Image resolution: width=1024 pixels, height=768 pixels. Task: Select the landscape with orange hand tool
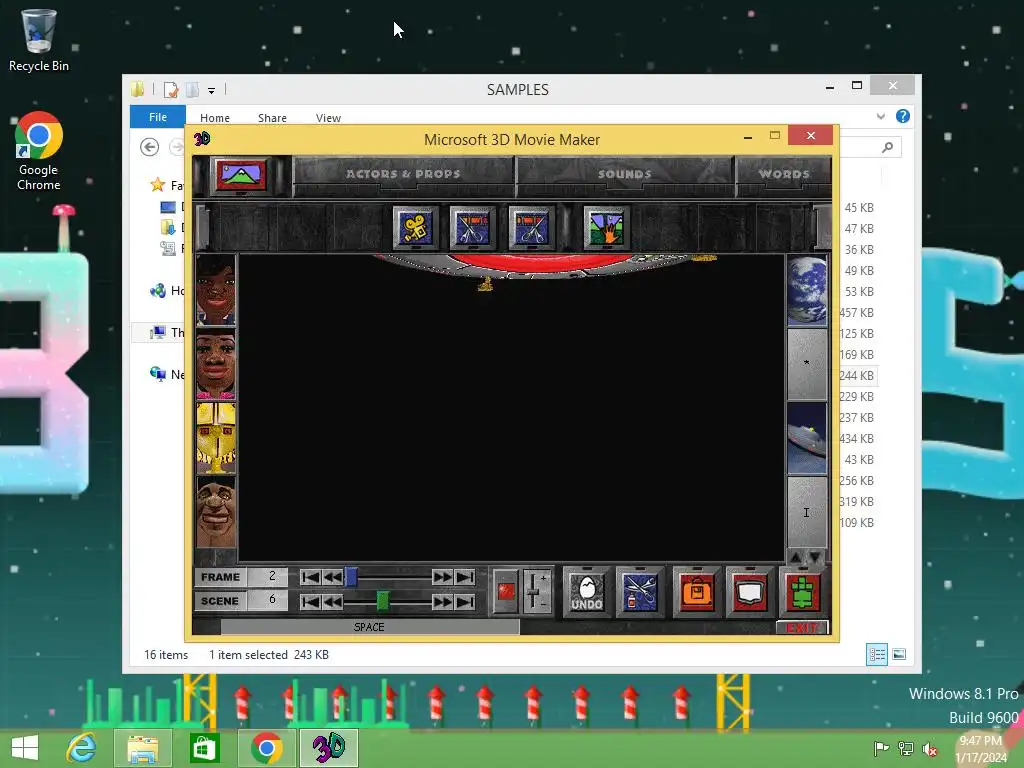(x=607, y=227)
